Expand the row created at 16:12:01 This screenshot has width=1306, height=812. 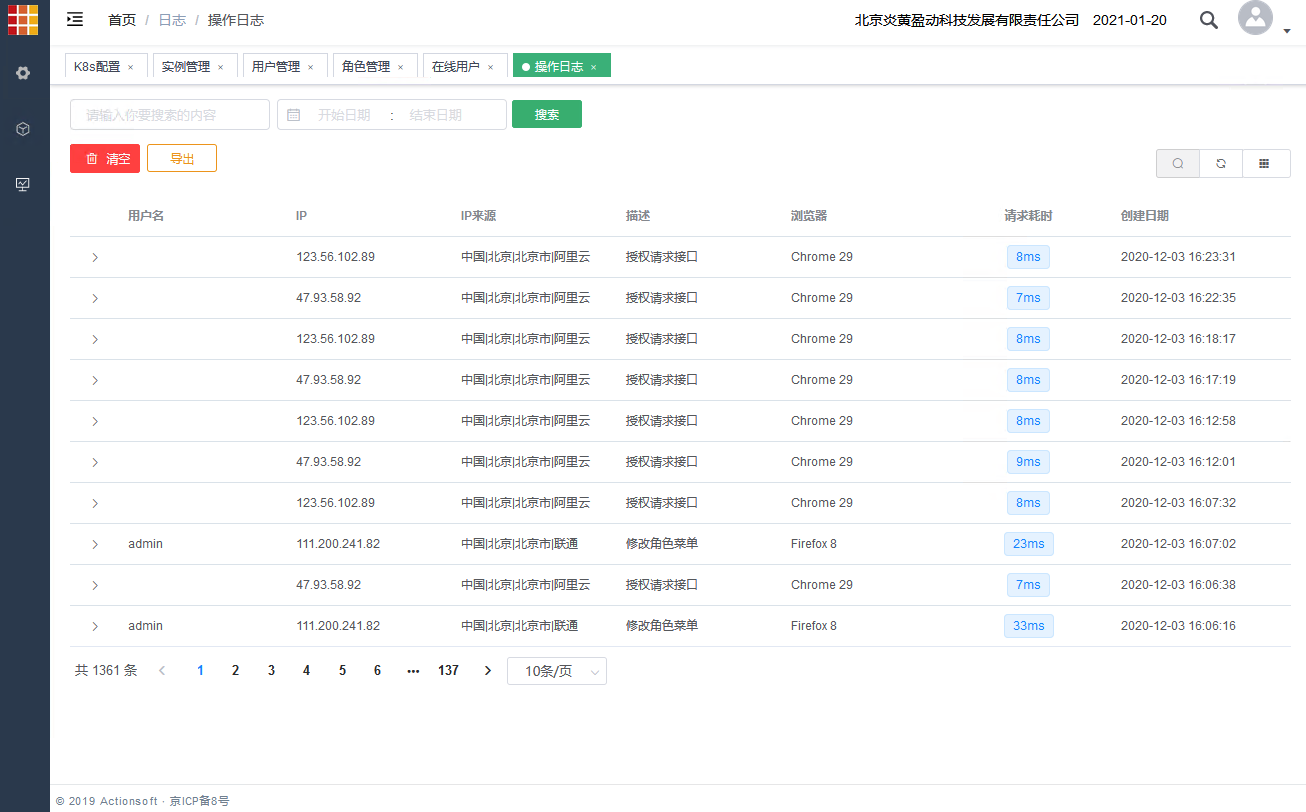pos(95,462)
